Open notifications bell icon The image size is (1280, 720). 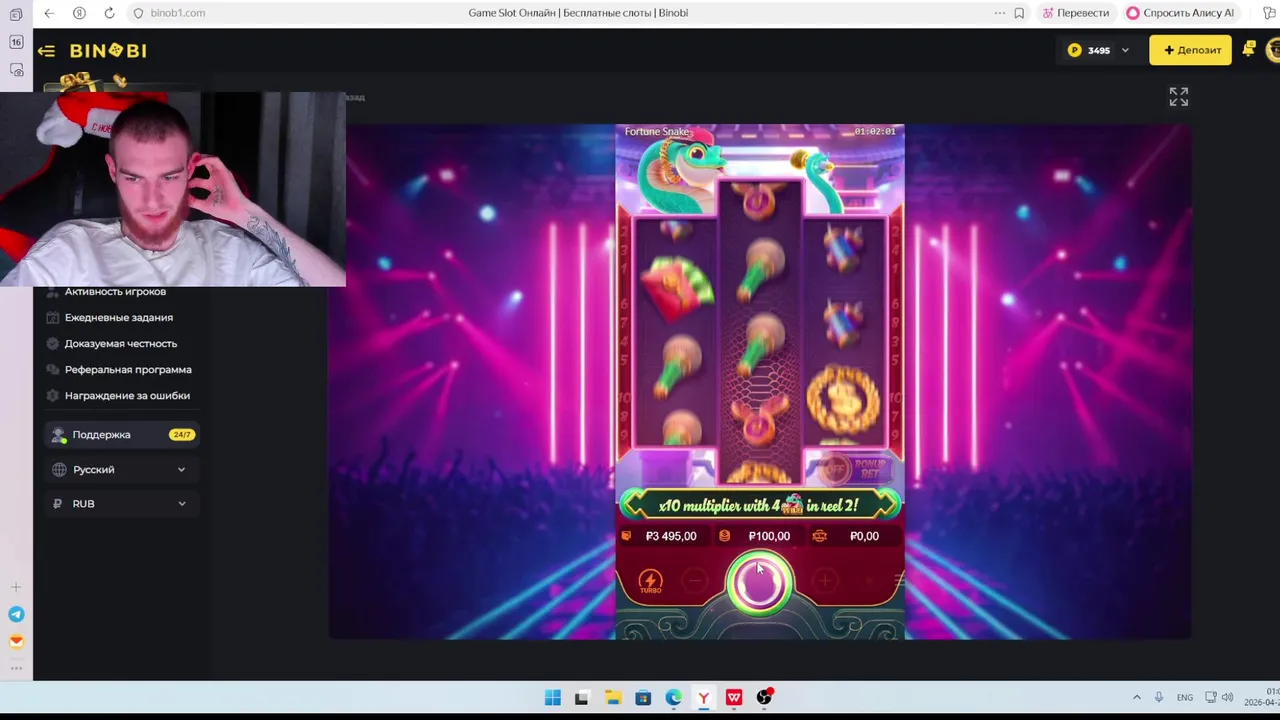(x=1249, y=49)
